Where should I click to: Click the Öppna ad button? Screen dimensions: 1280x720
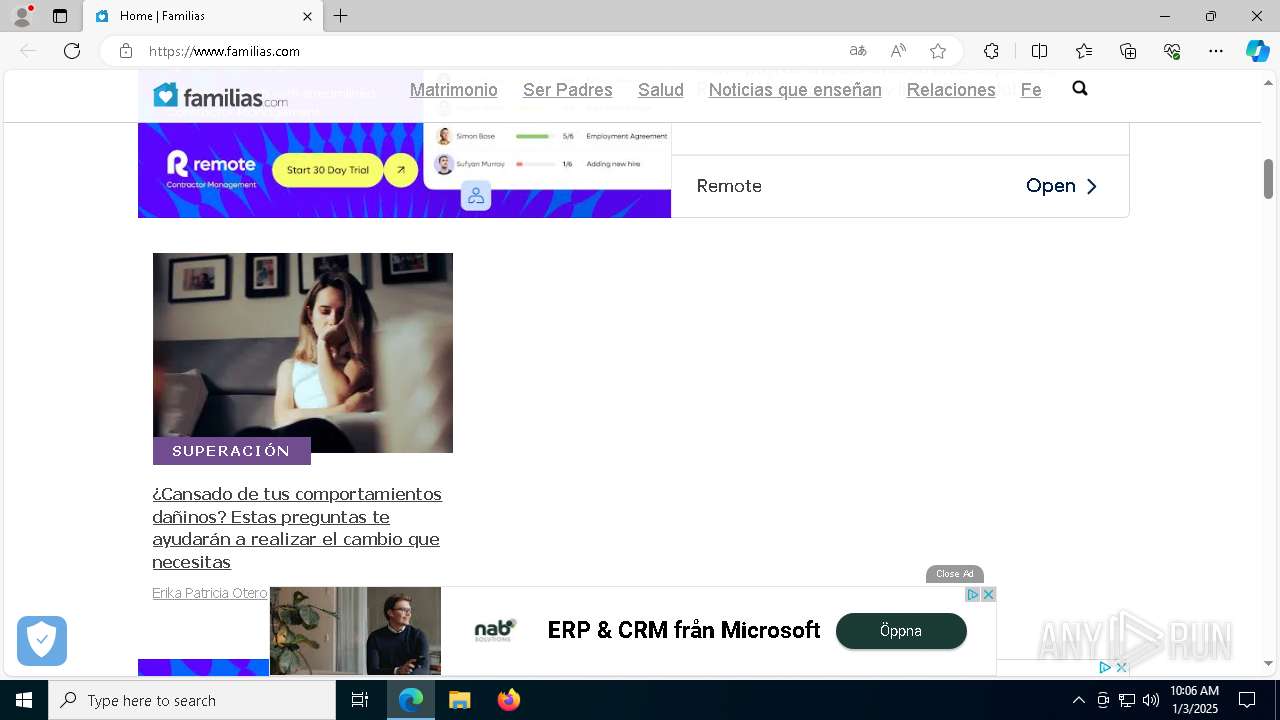(x=901, y=631)
